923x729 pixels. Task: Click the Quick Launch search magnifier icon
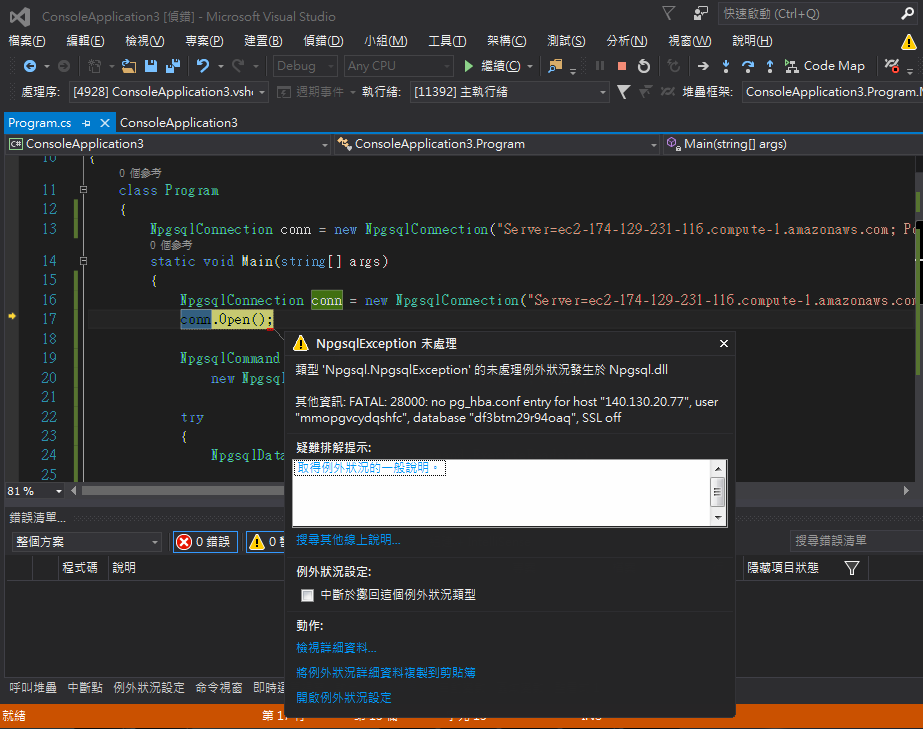908,13
